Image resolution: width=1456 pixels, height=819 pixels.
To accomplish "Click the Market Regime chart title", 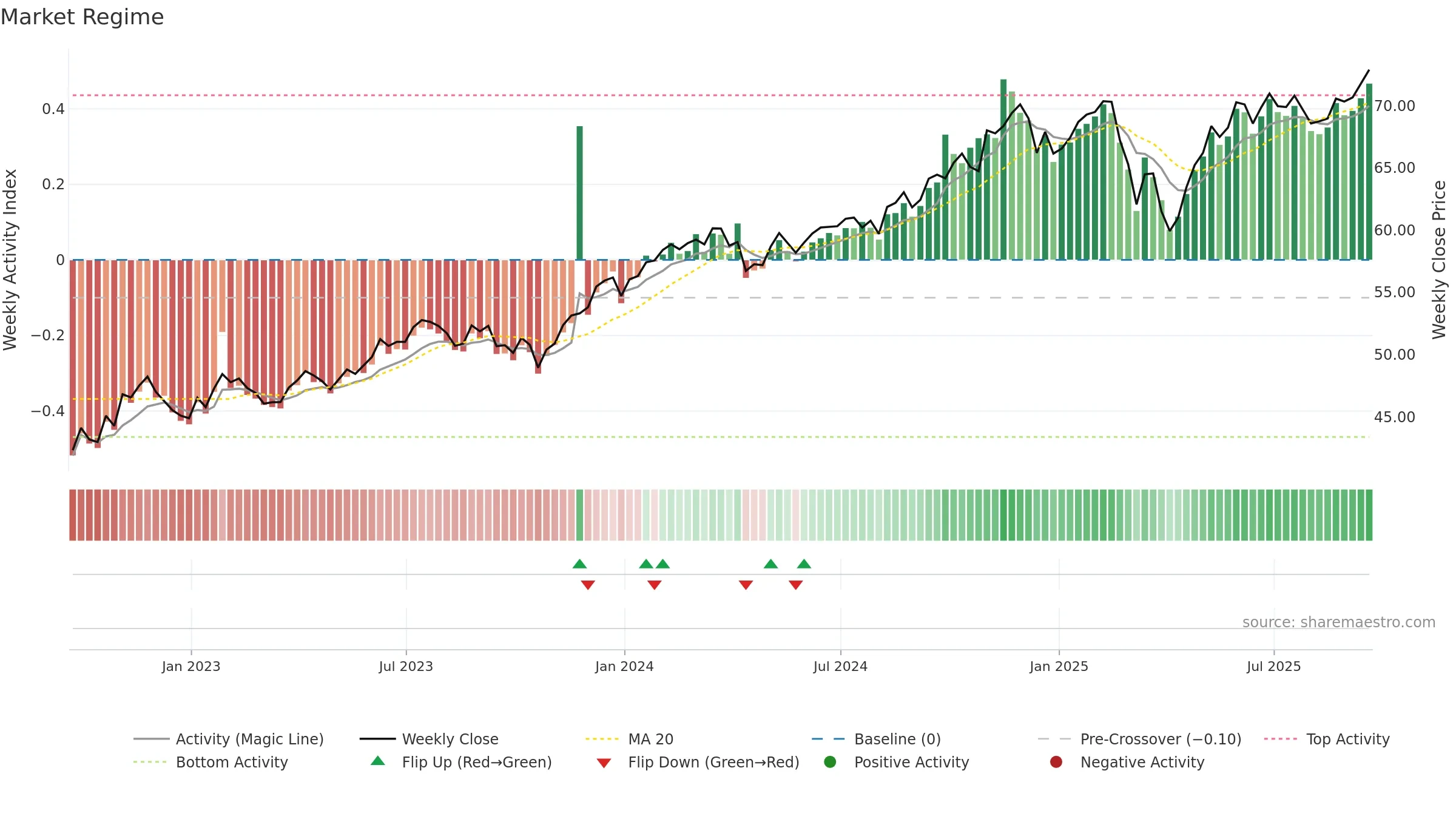I will tap(82, 17).
